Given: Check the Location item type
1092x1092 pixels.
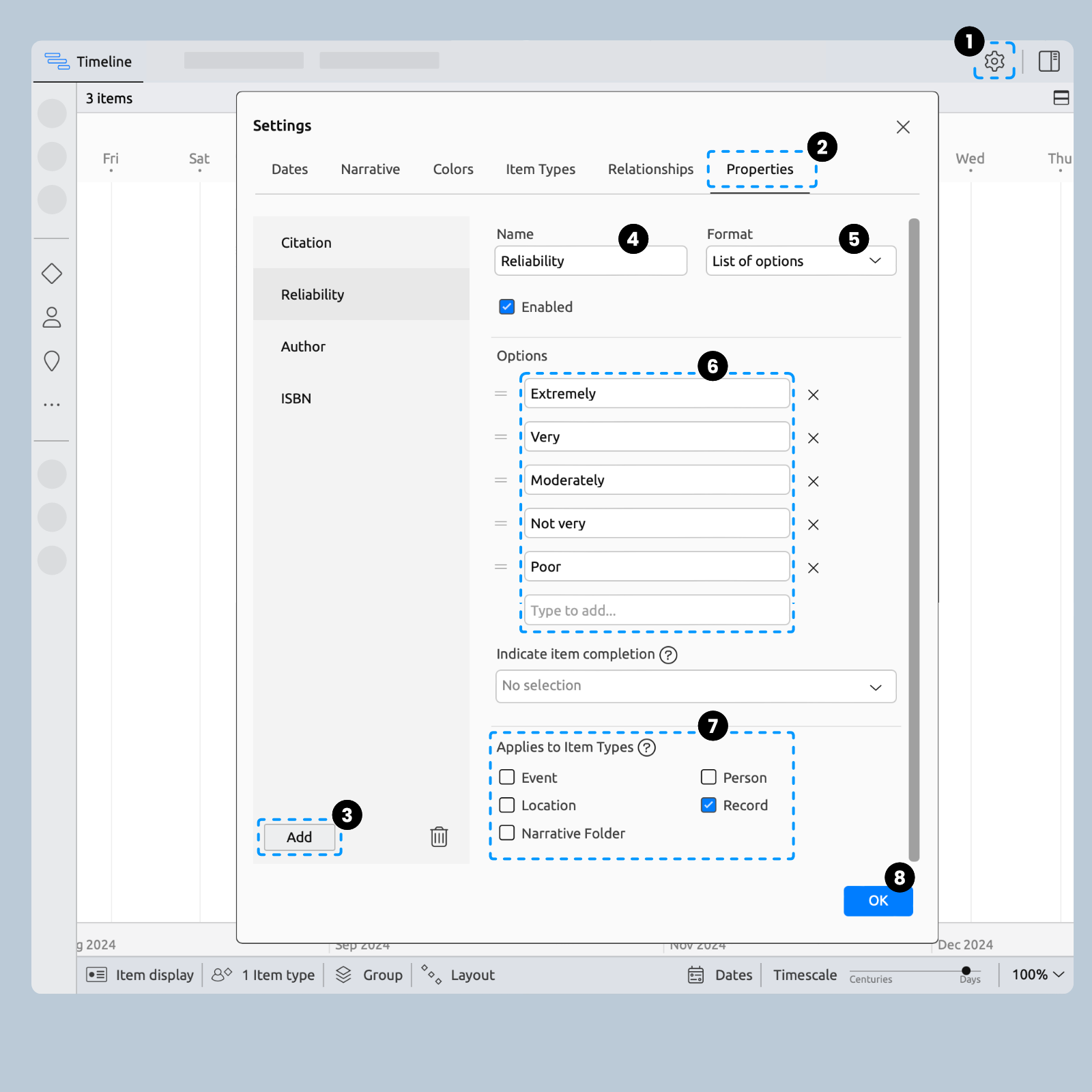Looking at the screenshot, I should click(507, 805).
